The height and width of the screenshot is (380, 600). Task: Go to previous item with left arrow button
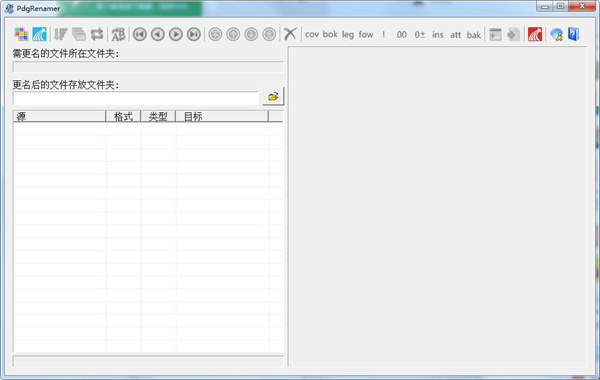(158, 34)
